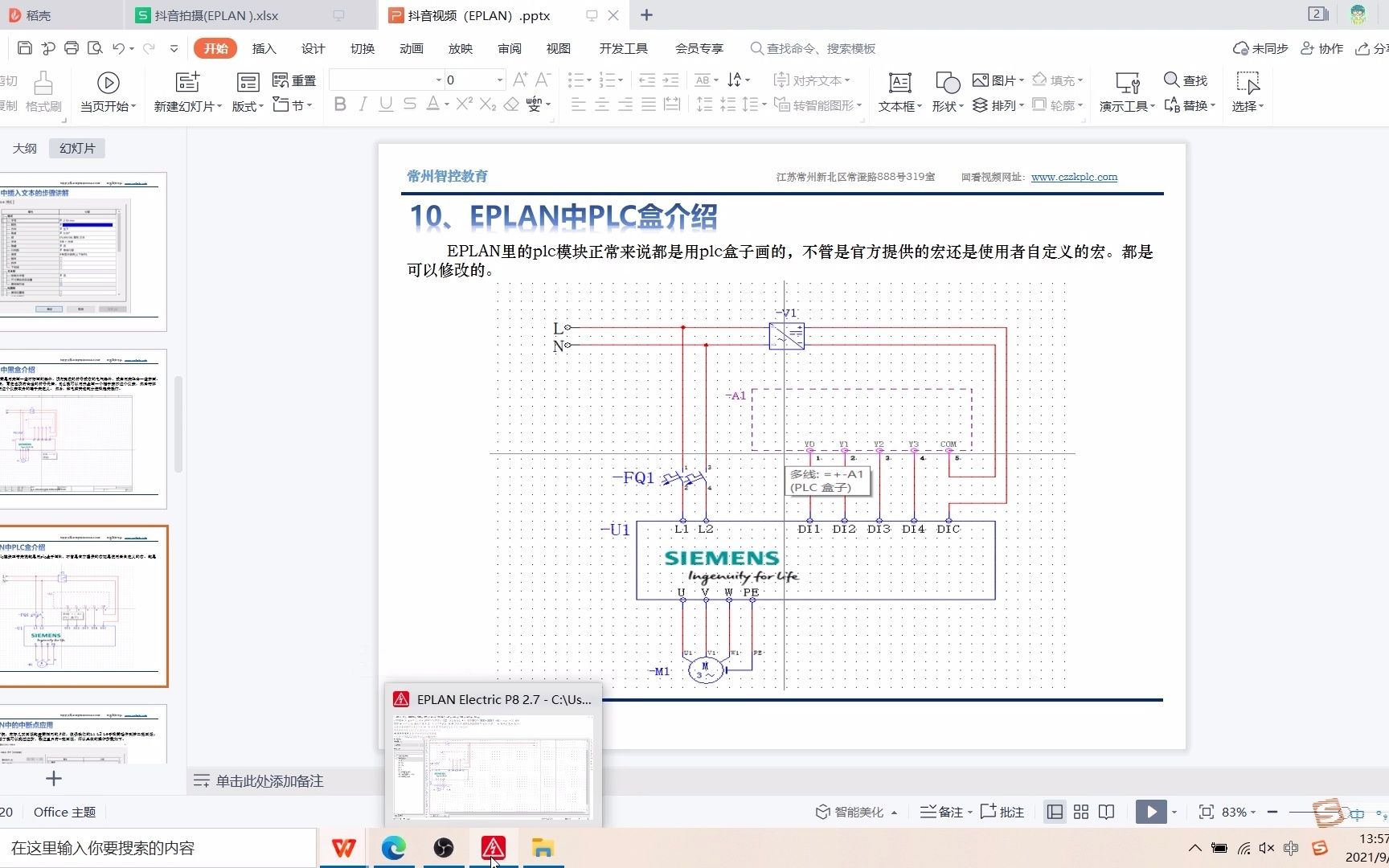Open the font size dropdown
Viewport: 1389px width, 868px height.
tap(498, 80)
